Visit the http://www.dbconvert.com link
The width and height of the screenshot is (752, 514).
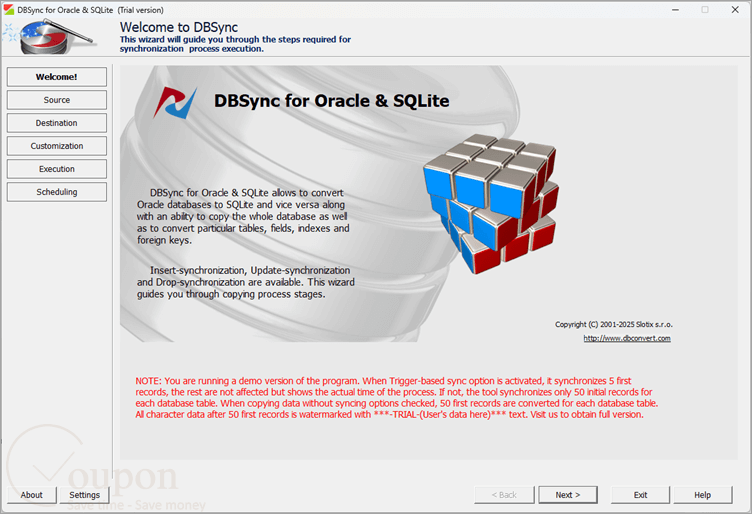click(x=627, y=338)
